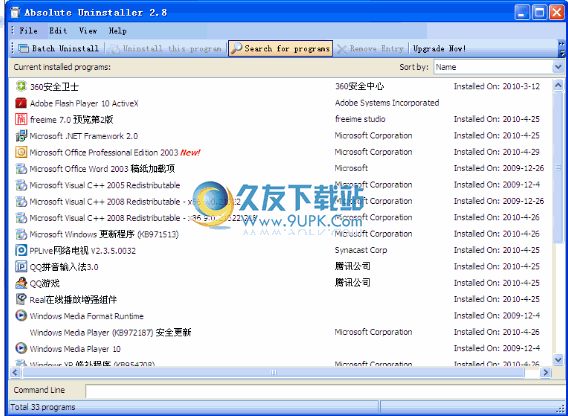
Task: Expand the toolbar overflow chevron
Action: (561, 49)
